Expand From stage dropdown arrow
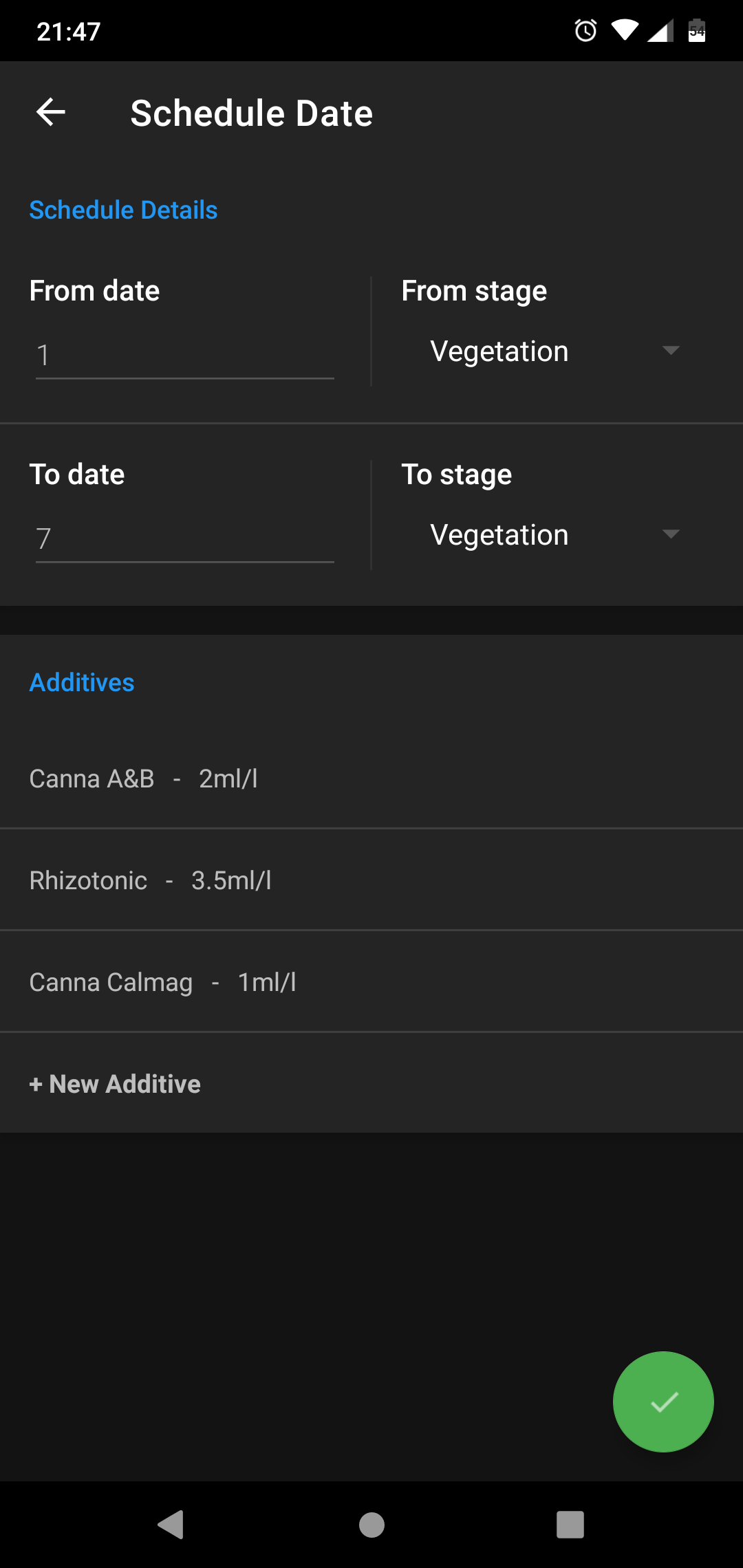The image size is (743, 1568). pyautogui.click(x=671, y=351)
